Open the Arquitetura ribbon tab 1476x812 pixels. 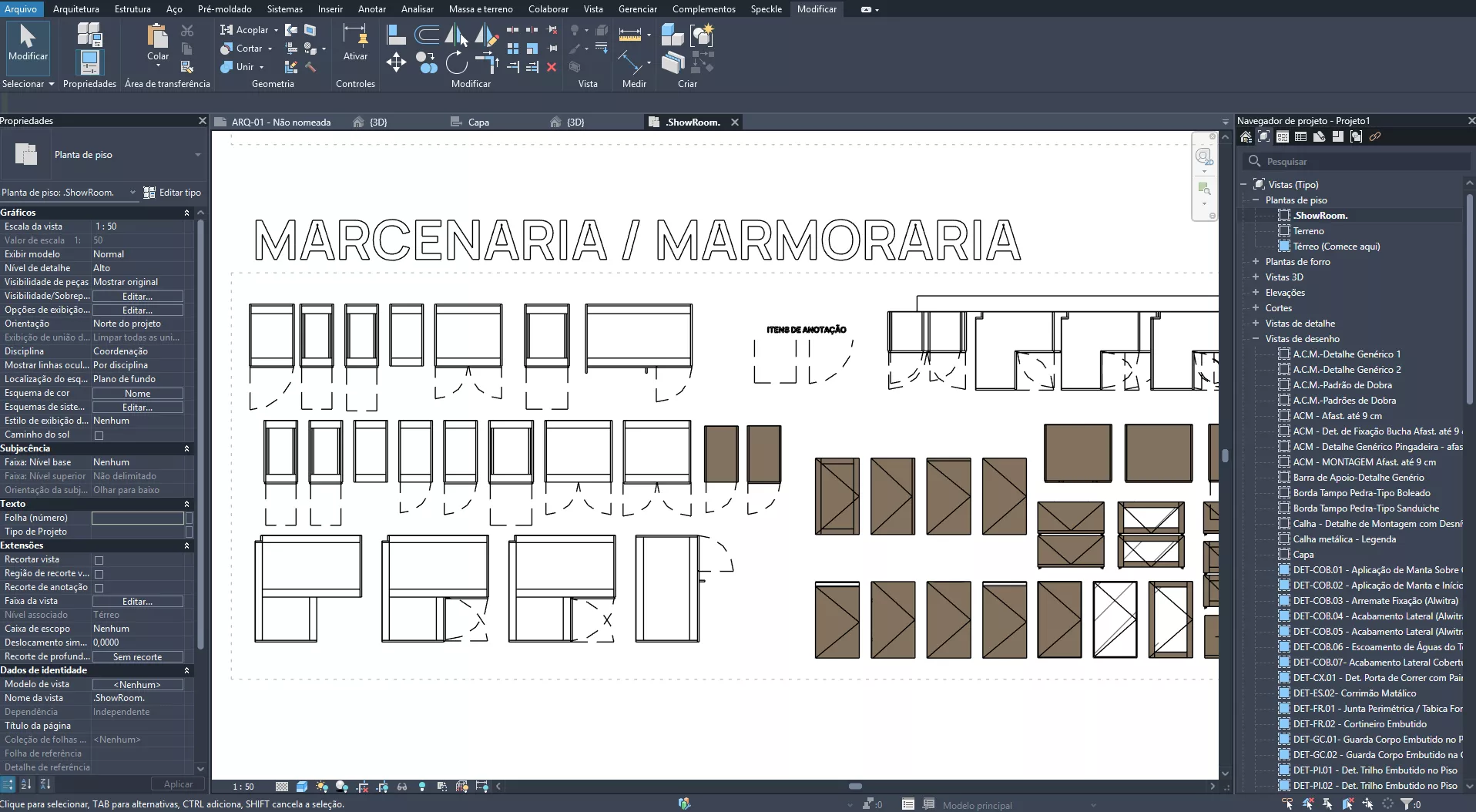[75, 9]
